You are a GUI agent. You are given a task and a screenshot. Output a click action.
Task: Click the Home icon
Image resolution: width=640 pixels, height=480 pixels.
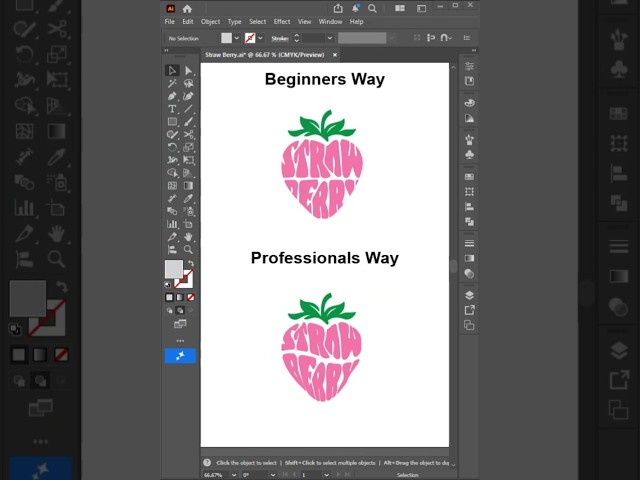point(187,9)
